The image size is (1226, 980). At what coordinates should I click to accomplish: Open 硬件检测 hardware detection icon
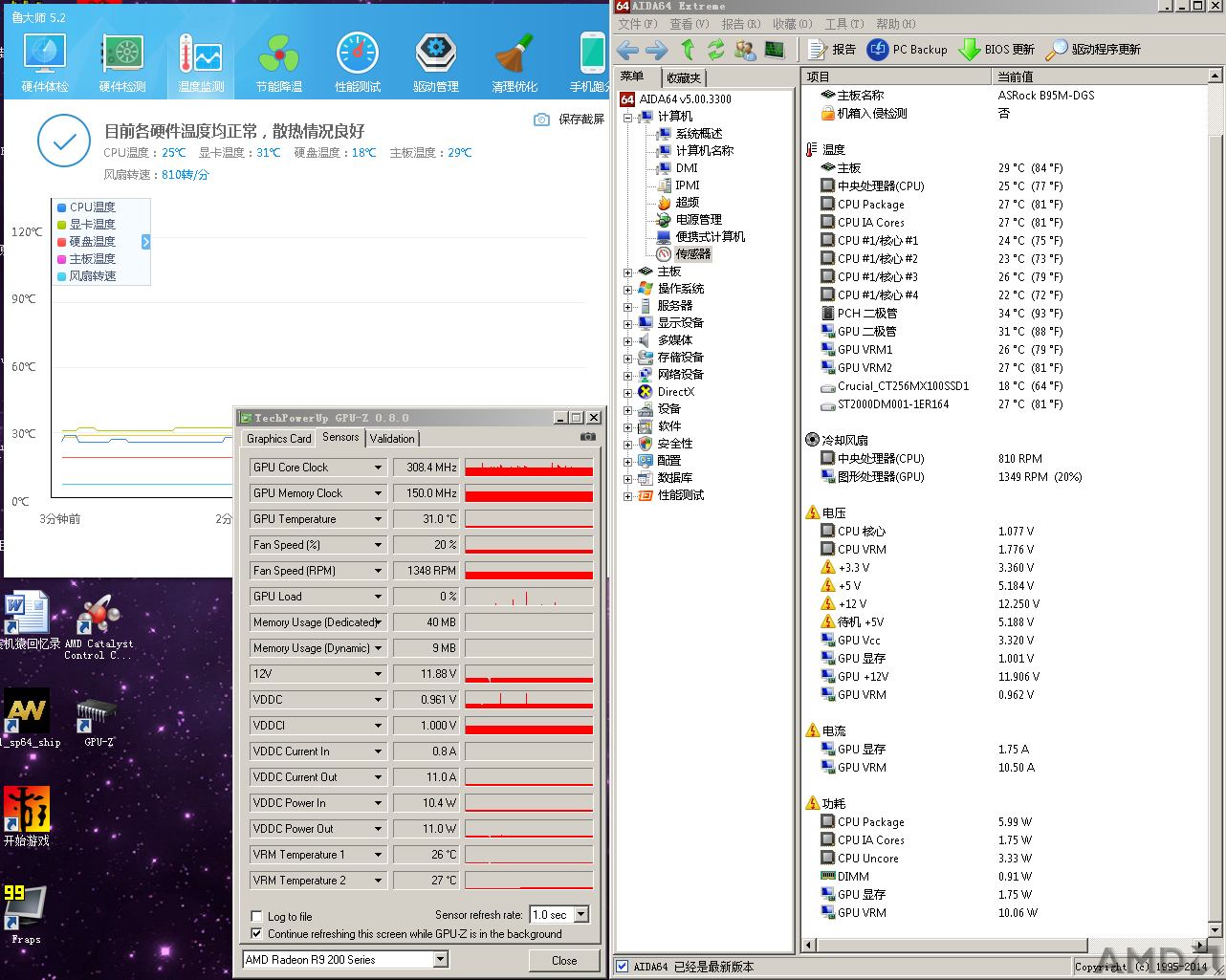click(122, 62)
